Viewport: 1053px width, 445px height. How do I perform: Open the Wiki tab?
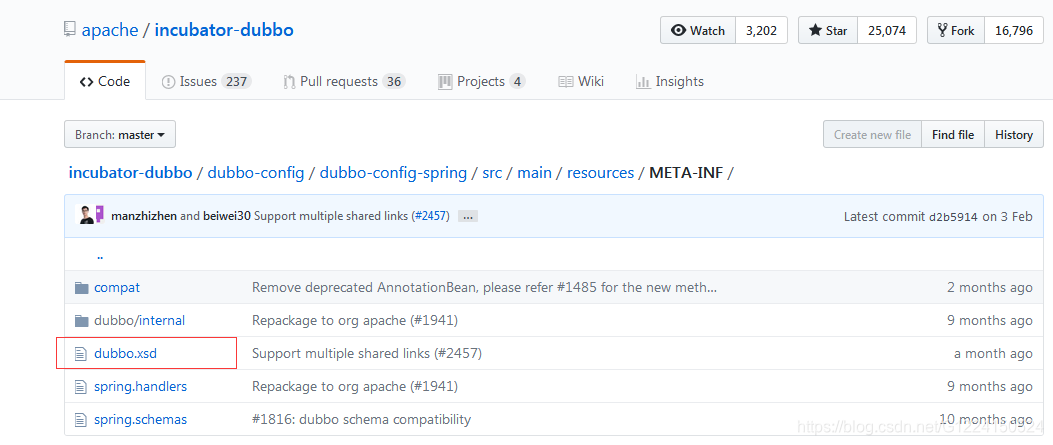581,81
